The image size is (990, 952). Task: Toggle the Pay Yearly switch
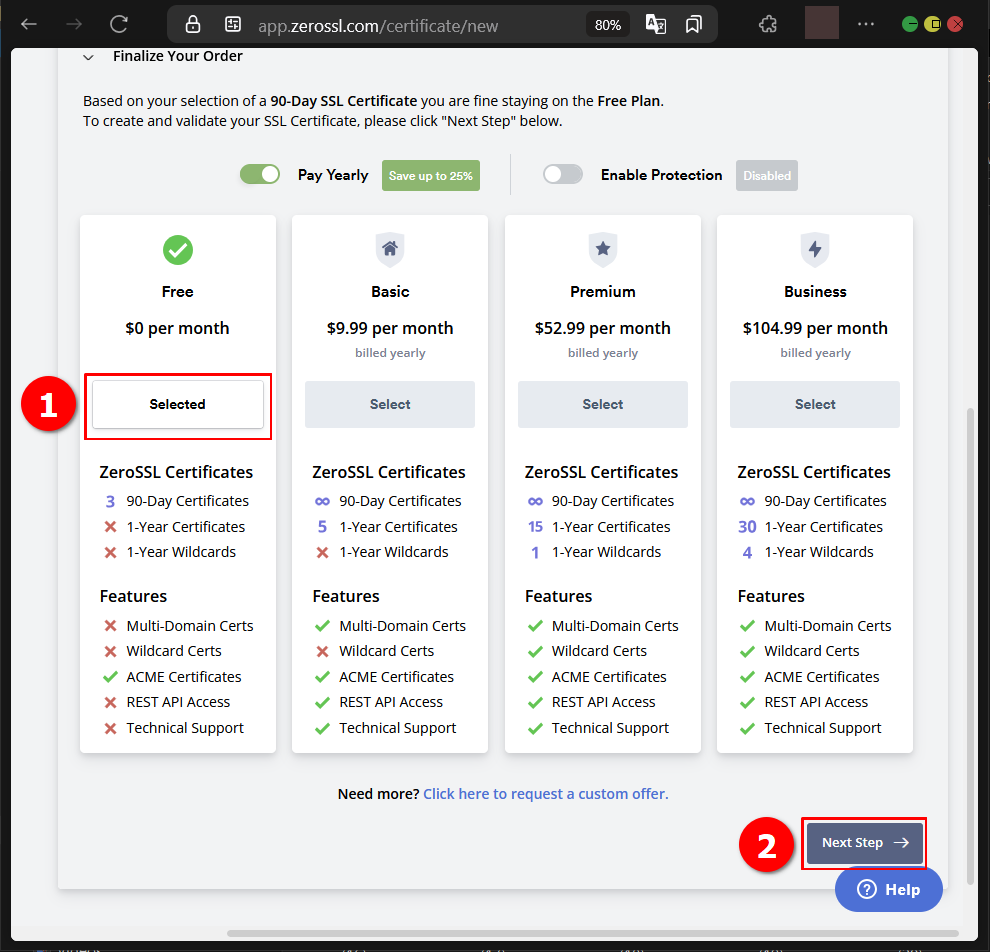(259, 174)
